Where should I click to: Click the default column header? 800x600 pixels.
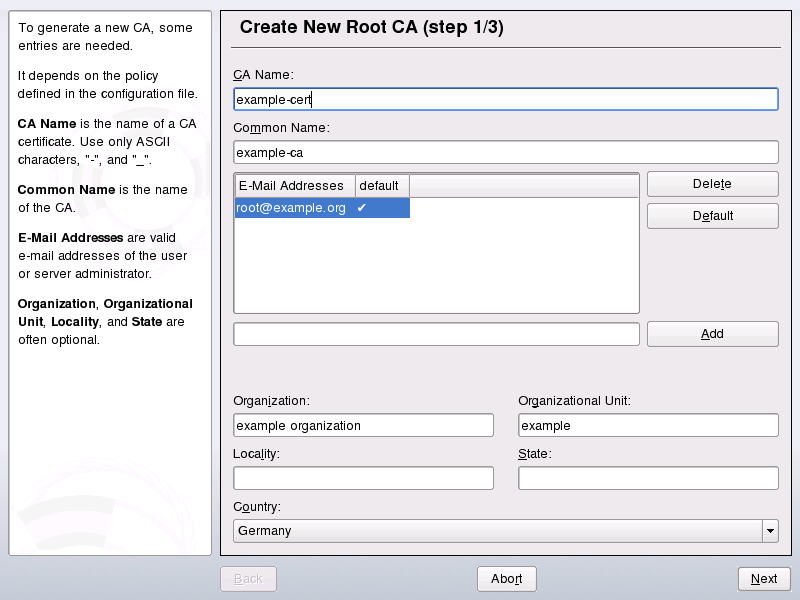pyautogui.click(x=380, y=186)
